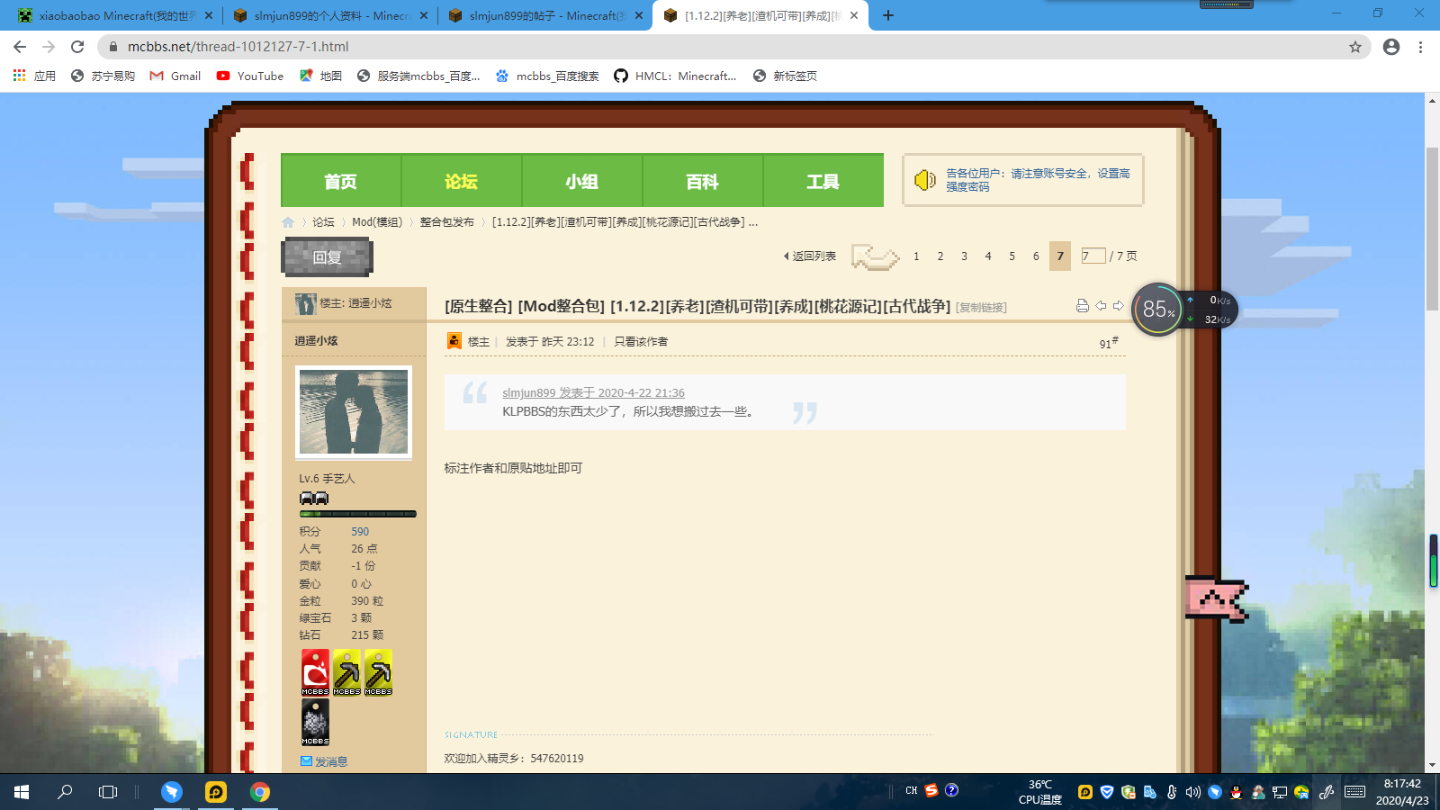Open the 百科 navigation tab

pos(702,181)
